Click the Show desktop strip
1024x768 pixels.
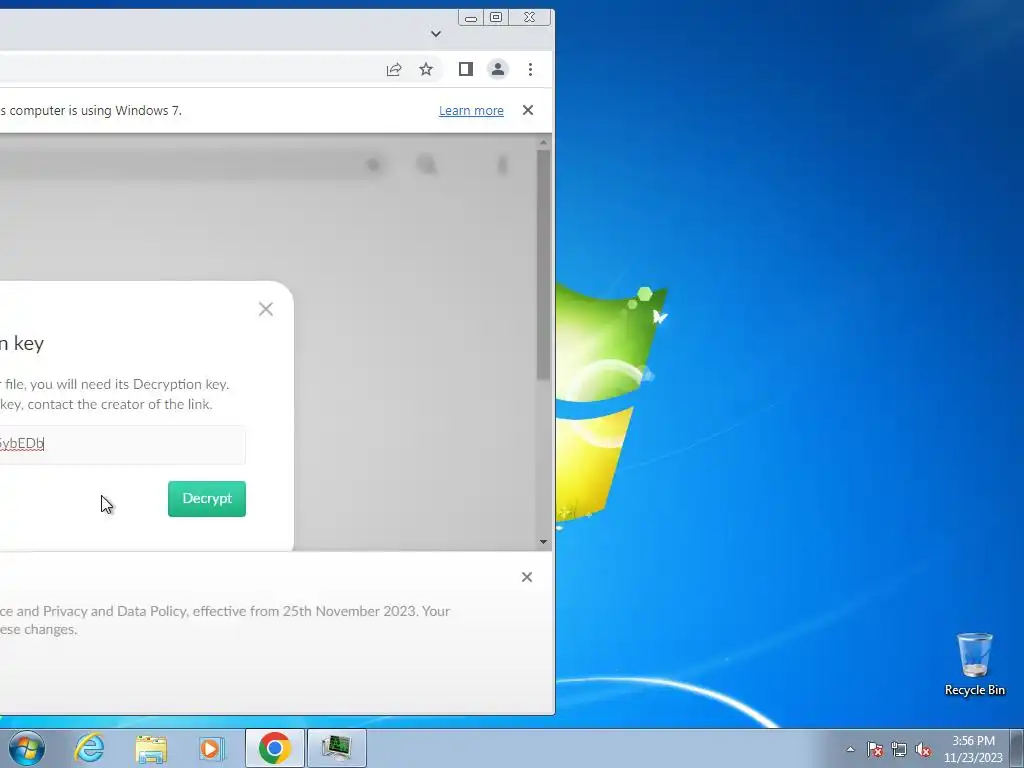click(x=1017, y=748)
